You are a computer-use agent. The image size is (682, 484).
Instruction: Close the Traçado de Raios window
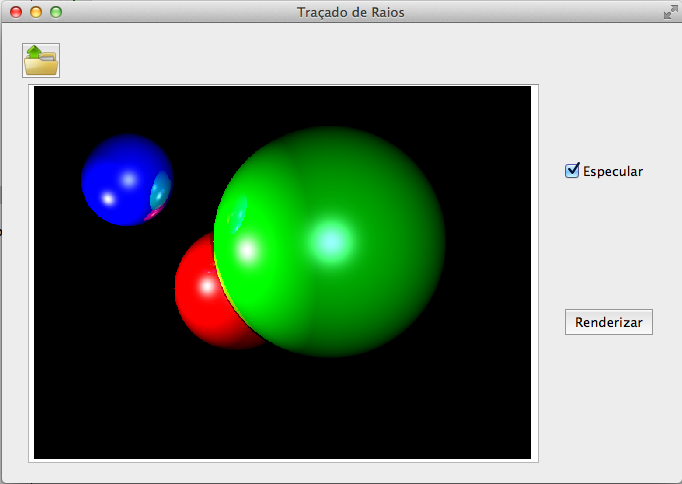(16, 12)
